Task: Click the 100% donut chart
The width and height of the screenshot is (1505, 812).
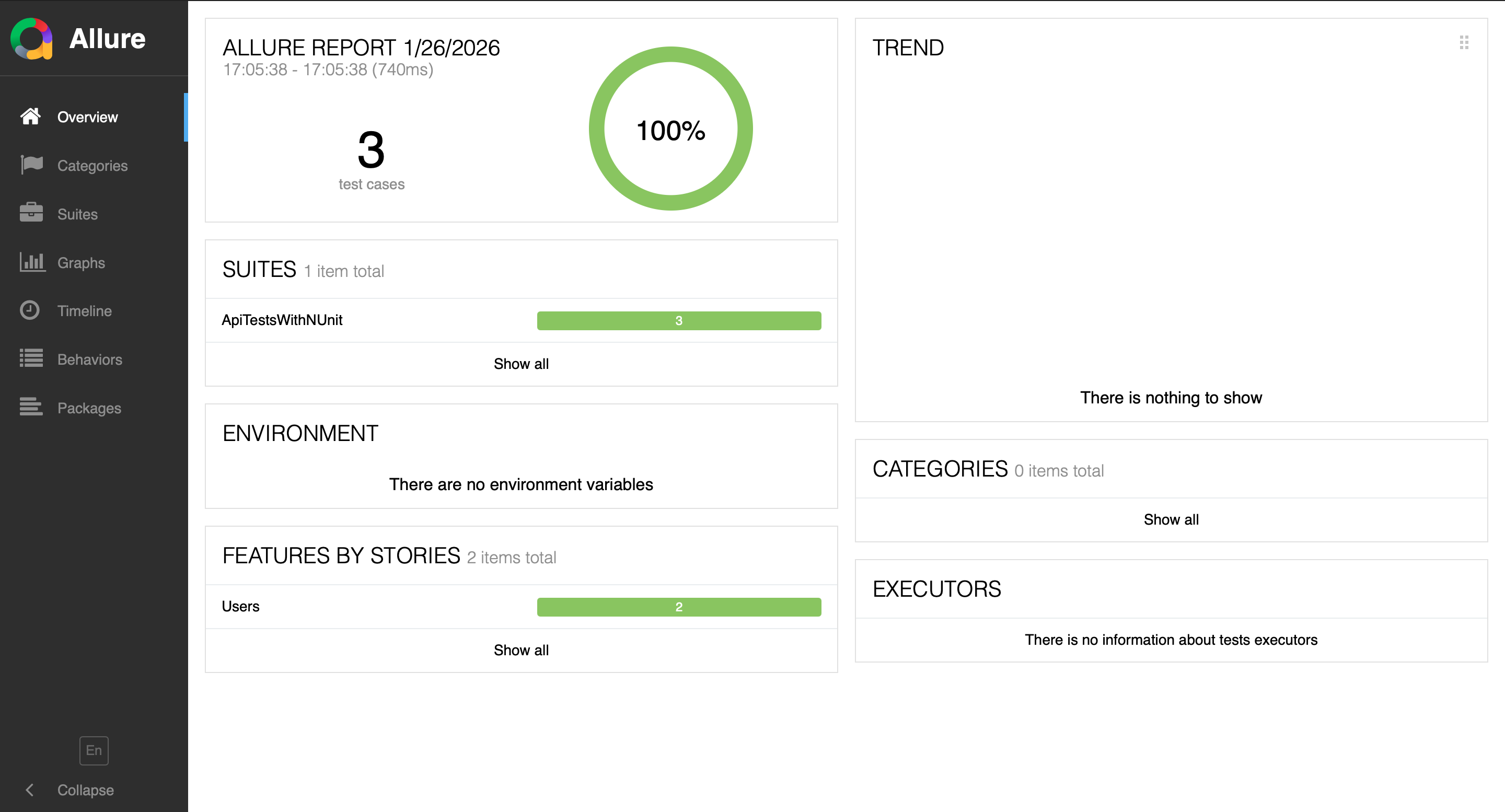Action: tap(670, 129)
